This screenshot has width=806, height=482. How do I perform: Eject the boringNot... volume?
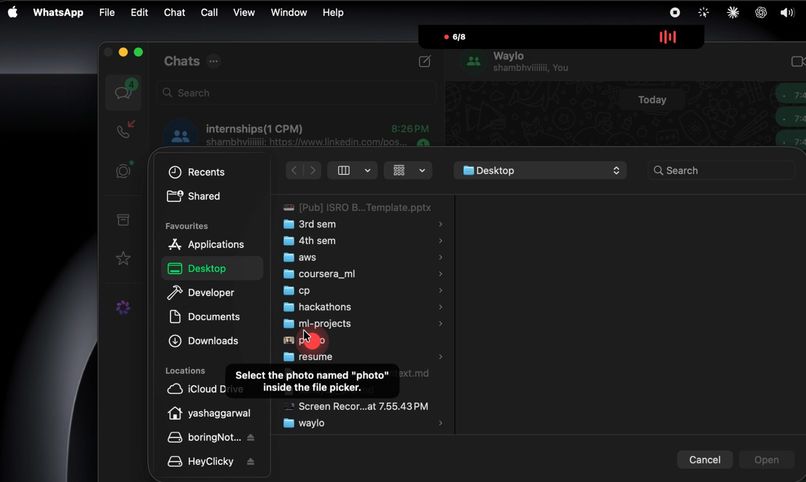(x=250, y=437)
